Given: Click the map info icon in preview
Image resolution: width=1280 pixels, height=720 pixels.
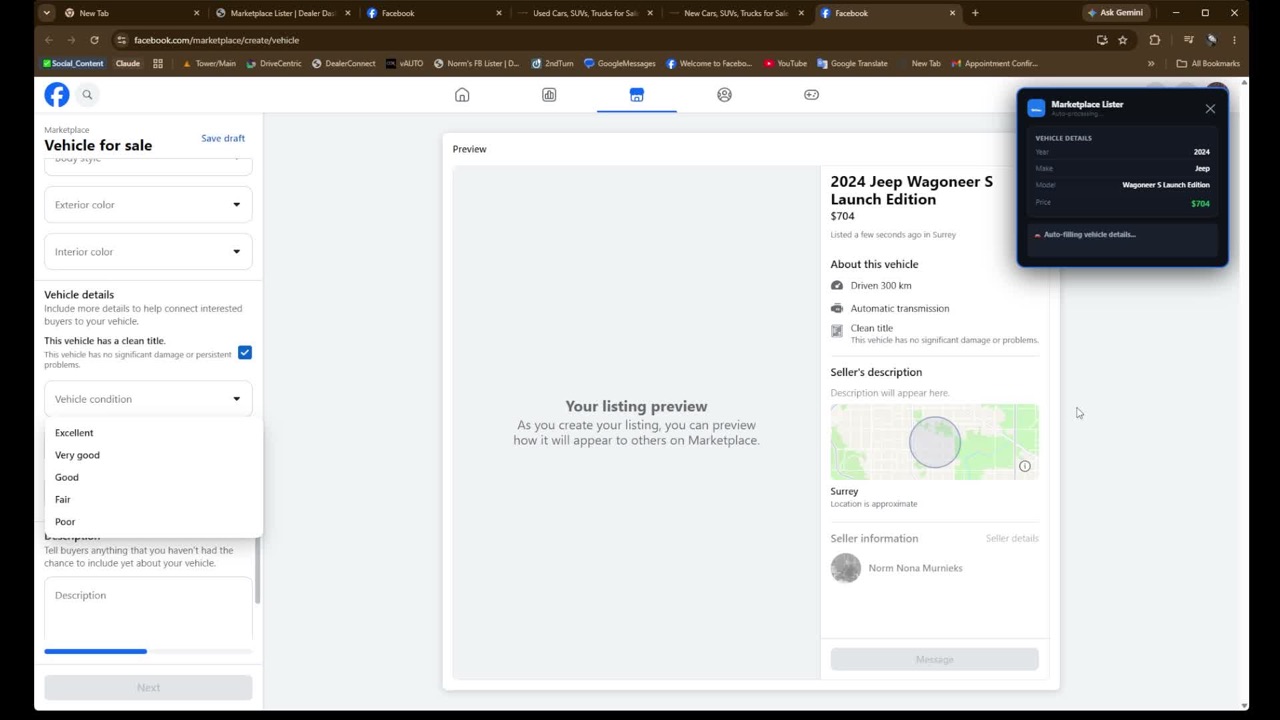Looking at the screenshot, I should (x=1025, y=466).
